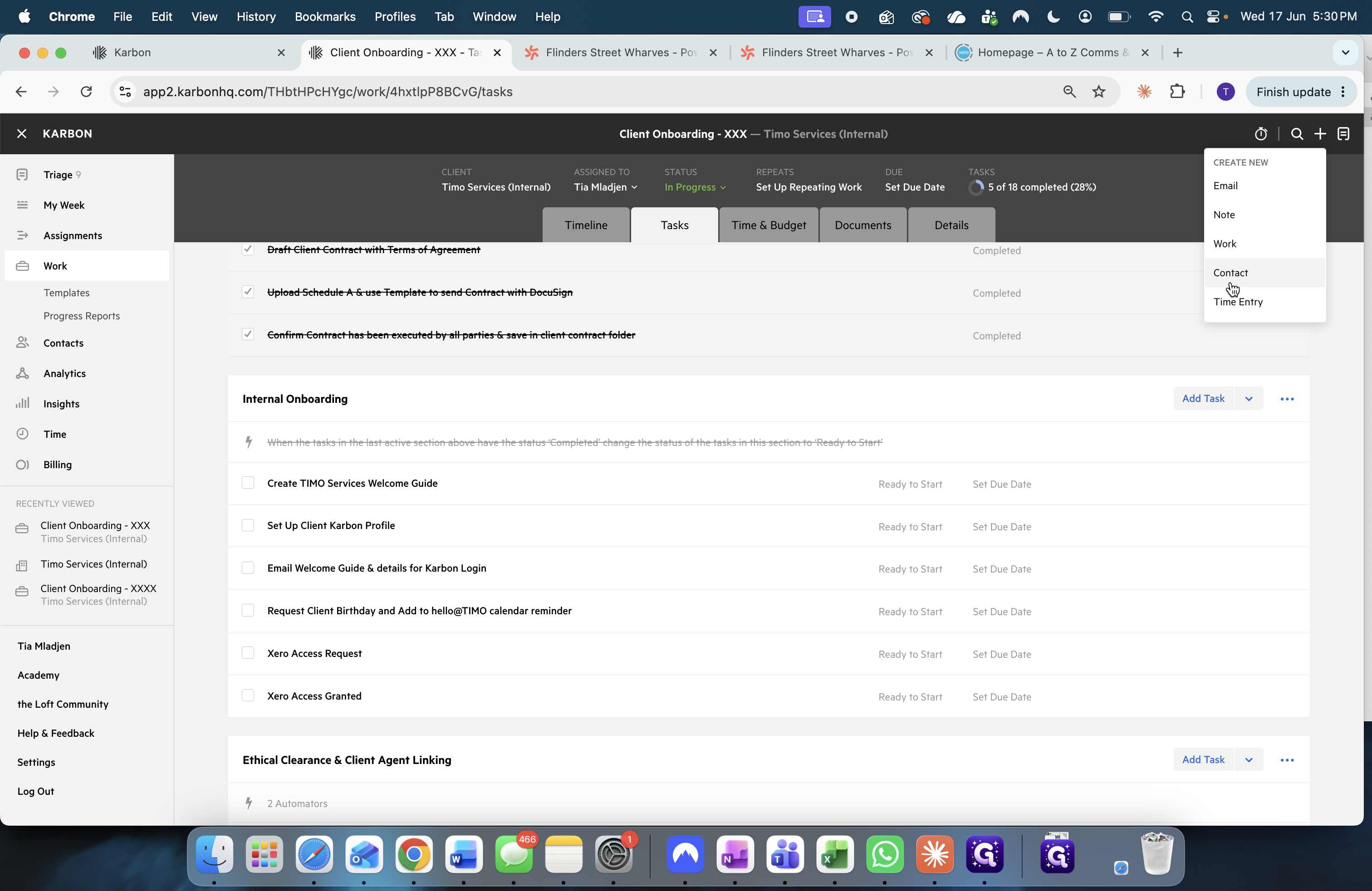Screen dimensions: 1372x891
Task: Check Set Up Client Karbon Profile task
Action: pos(248,526)
